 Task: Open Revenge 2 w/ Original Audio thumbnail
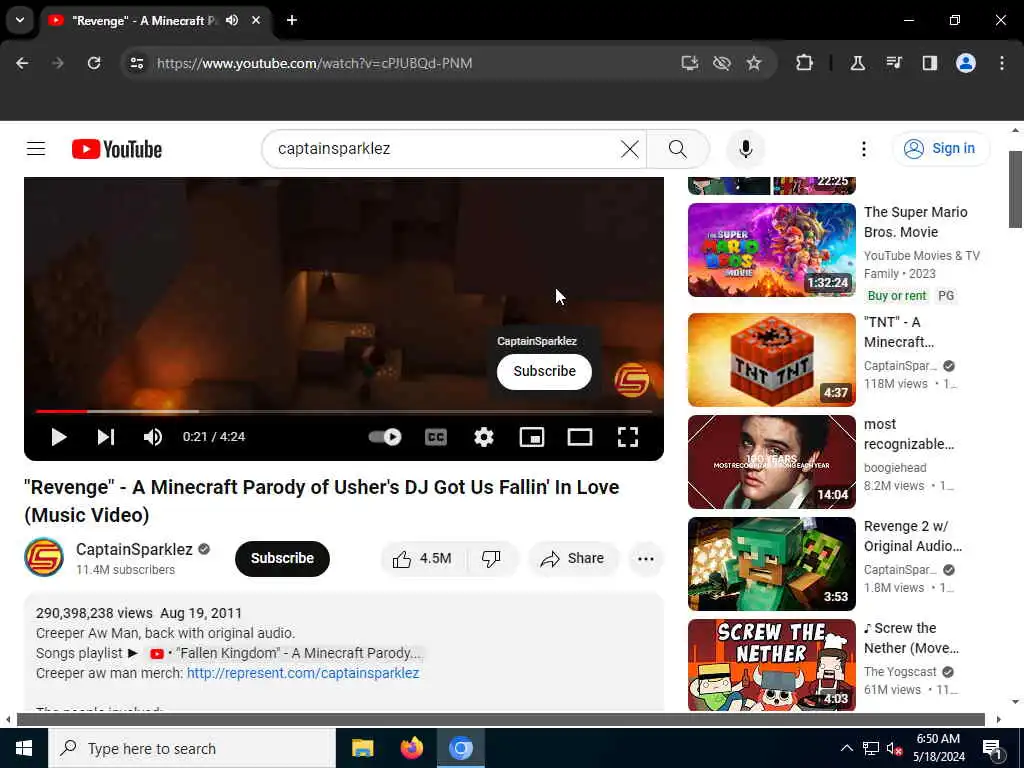[x=771, y=564]
